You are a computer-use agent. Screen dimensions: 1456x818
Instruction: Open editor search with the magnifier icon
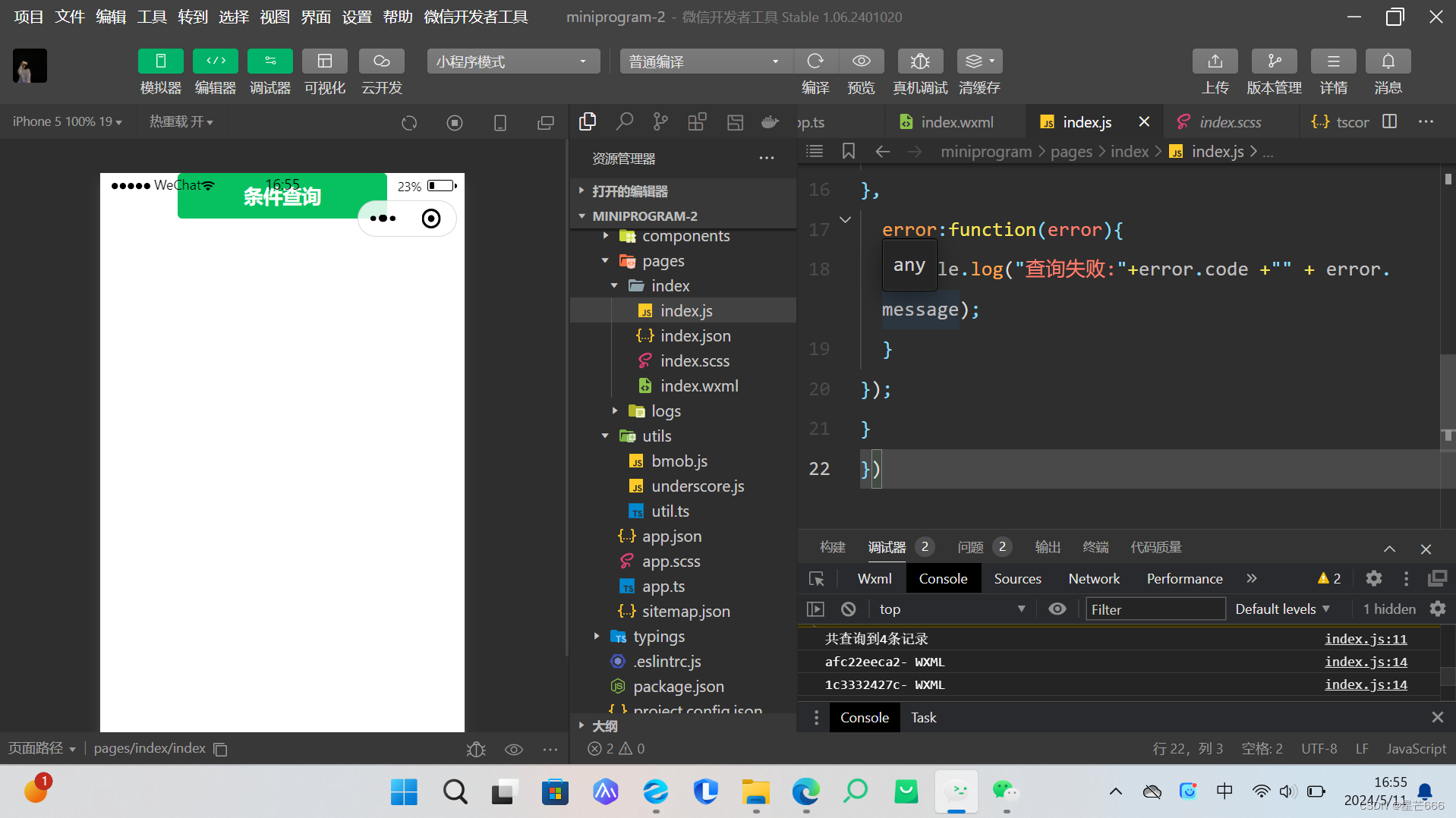tap(624, 121)
